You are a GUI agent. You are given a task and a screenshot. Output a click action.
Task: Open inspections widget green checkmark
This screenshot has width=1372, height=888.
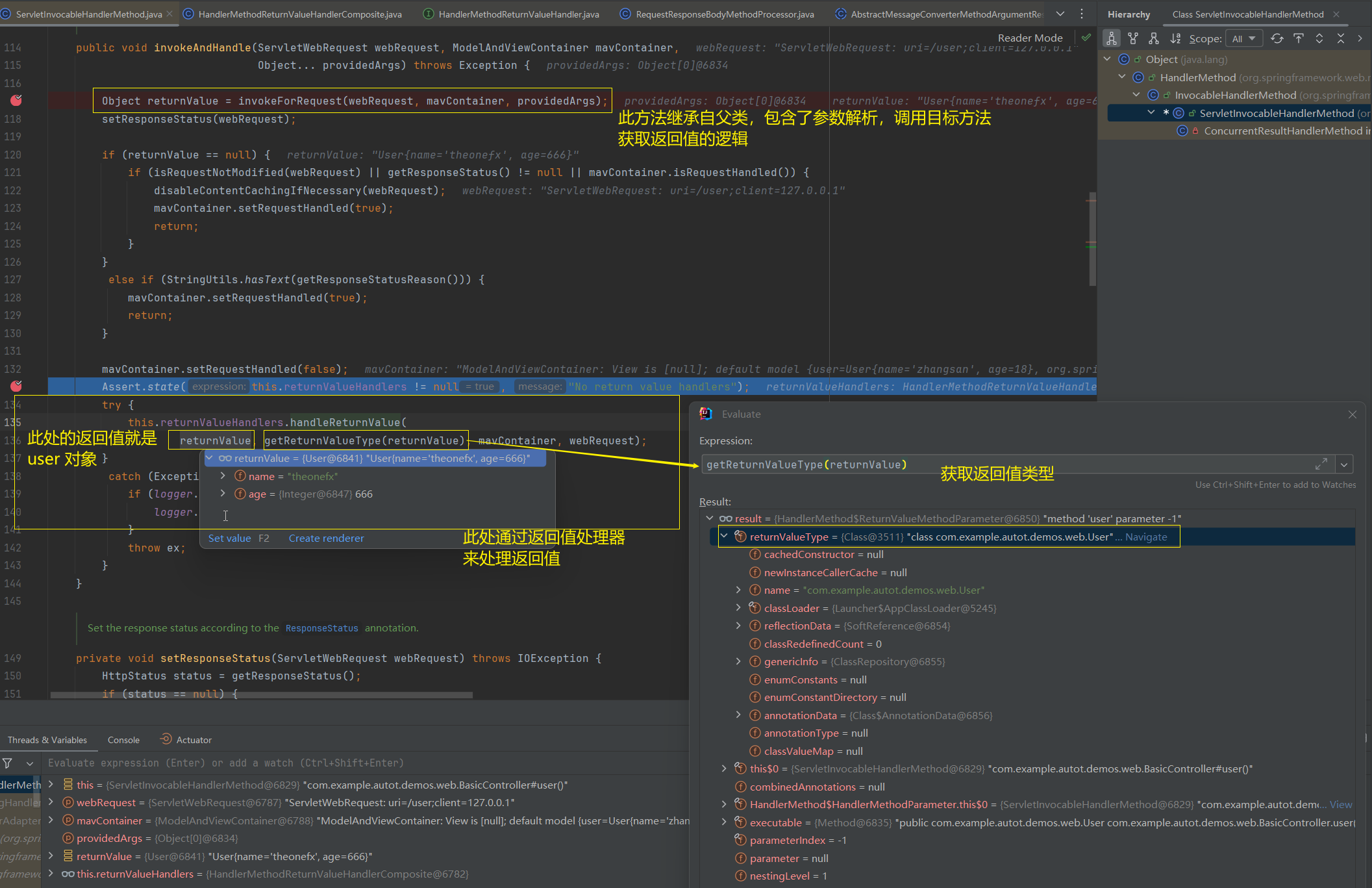pyautogui.click(x=1086, y=38)
